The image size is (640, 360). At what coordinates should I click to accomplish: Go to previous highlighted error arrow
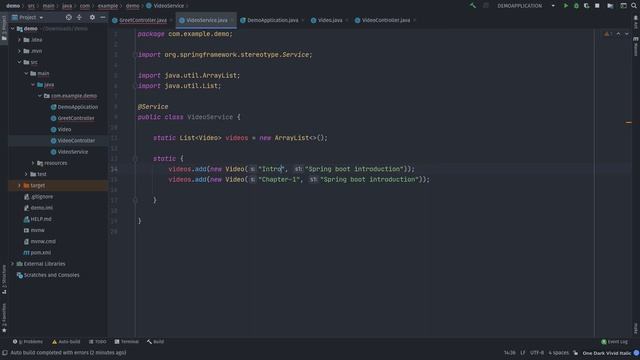coord(618,34)
